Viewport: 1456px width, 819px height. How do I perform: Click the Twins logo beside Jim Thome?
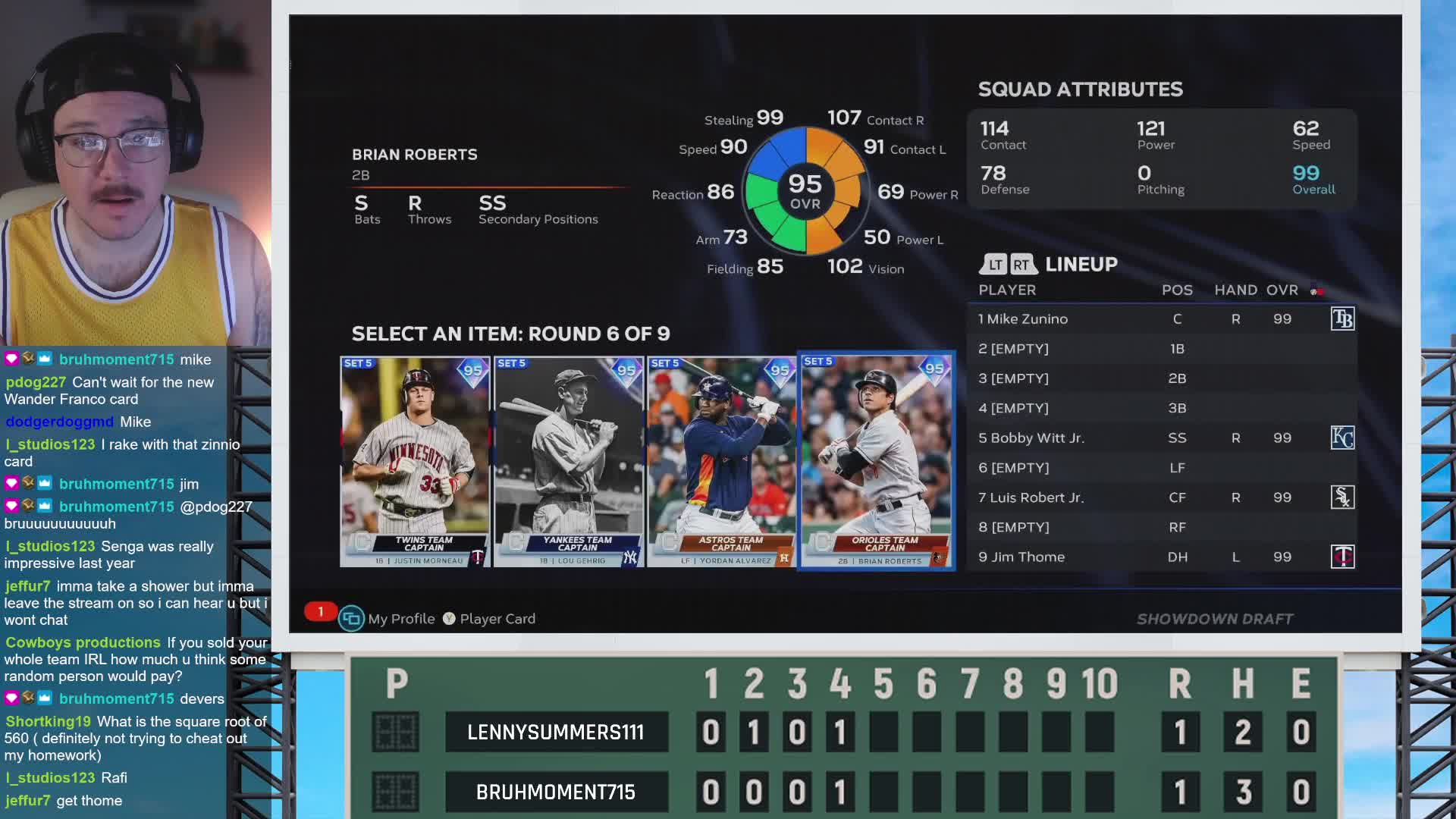pos(1342,557)
